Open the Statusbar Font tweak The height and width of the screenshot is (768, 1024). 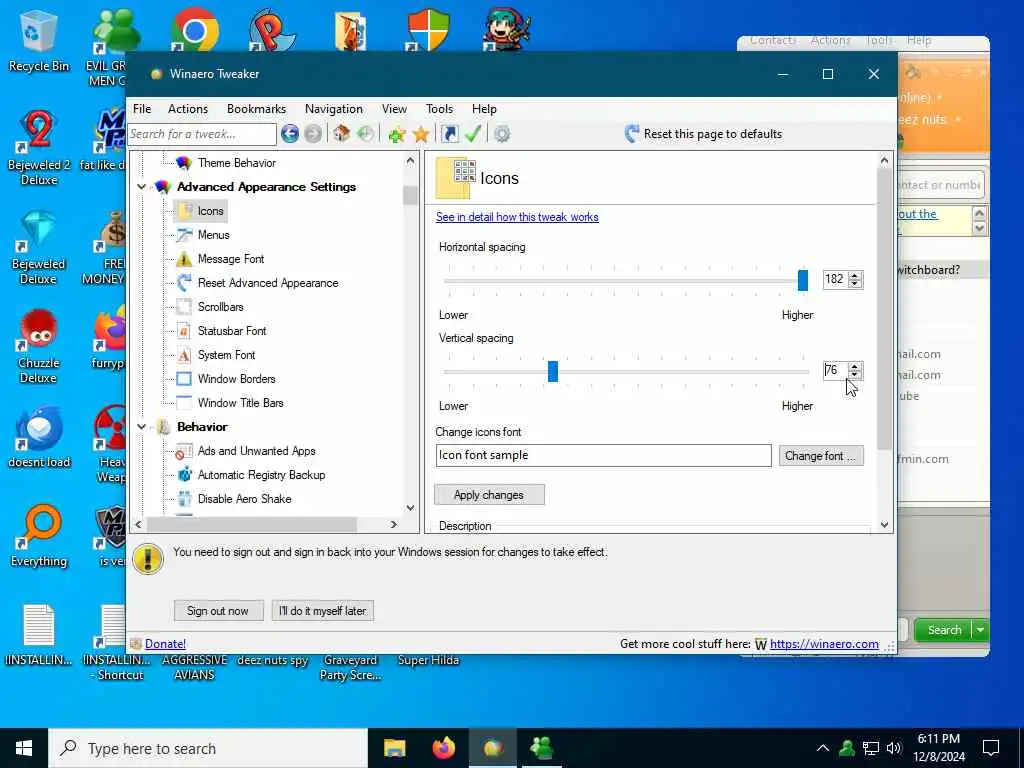pyautogui.click(x=232, y=331)
